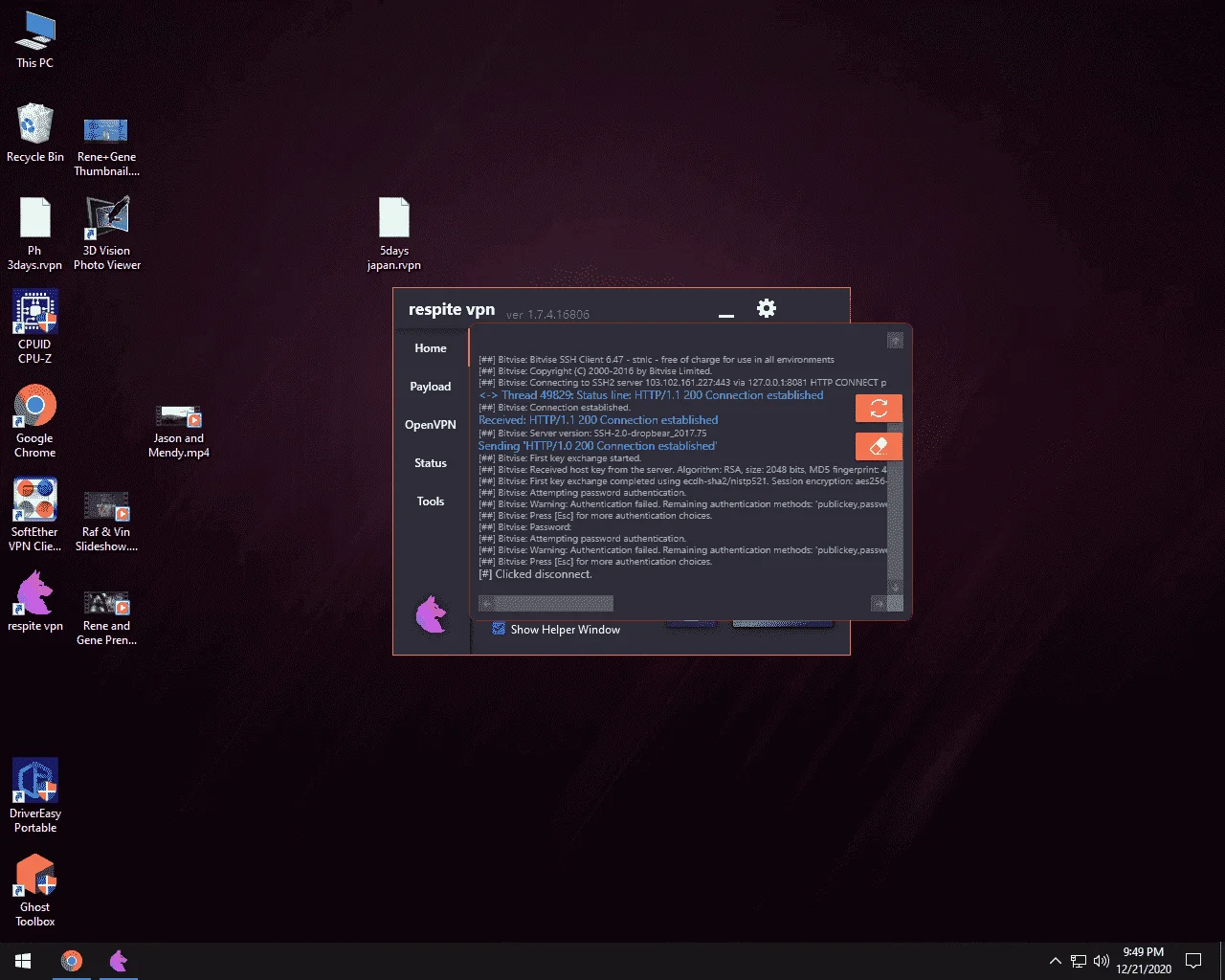
Task: Open the taskbar clock and date
Action: pyautogui.click(x=1144, y=961)
